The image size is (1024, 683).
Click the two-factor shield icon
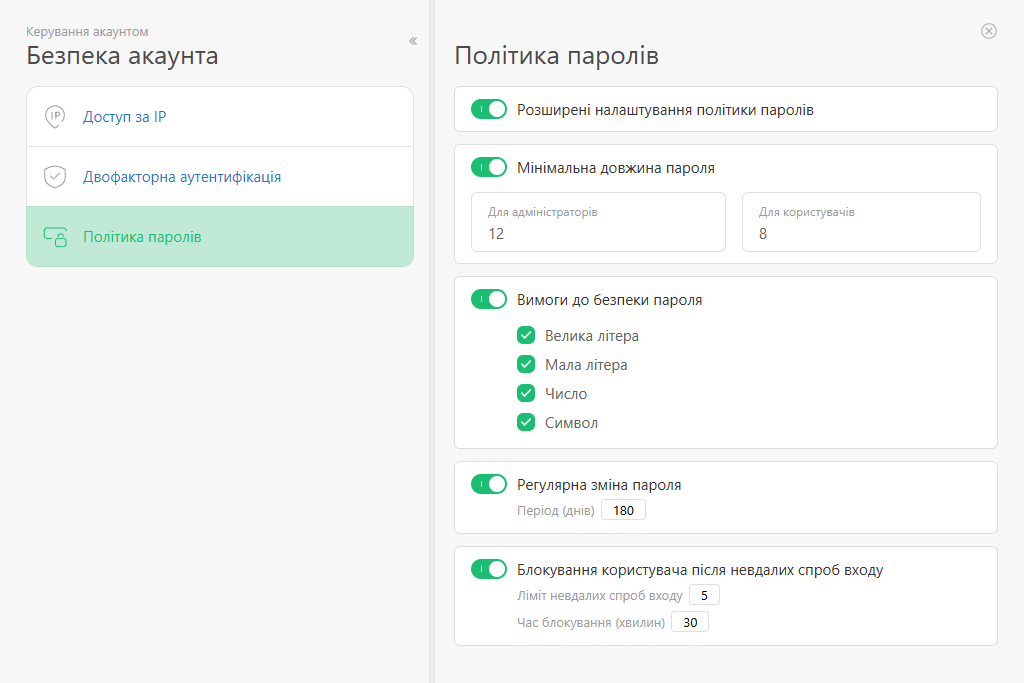(55, 177)
